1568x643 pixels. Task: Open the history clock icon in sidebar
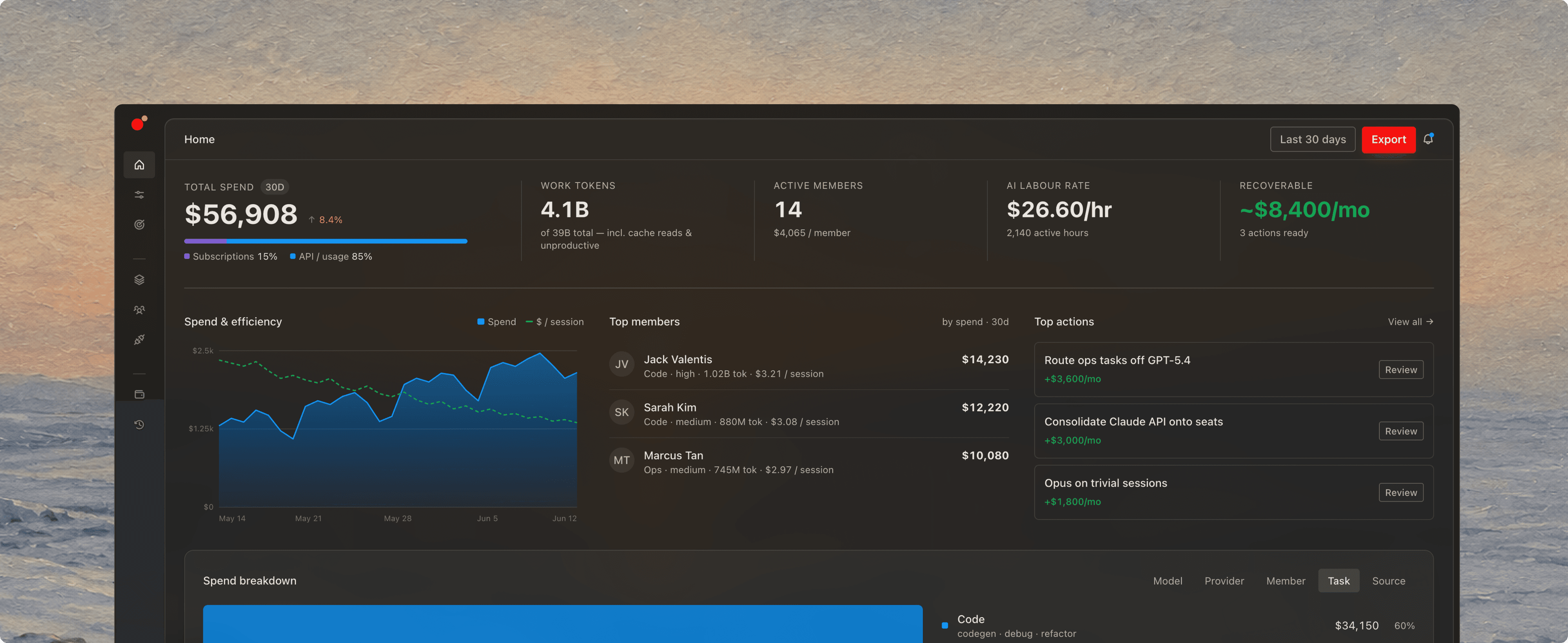tap(139, 424)
